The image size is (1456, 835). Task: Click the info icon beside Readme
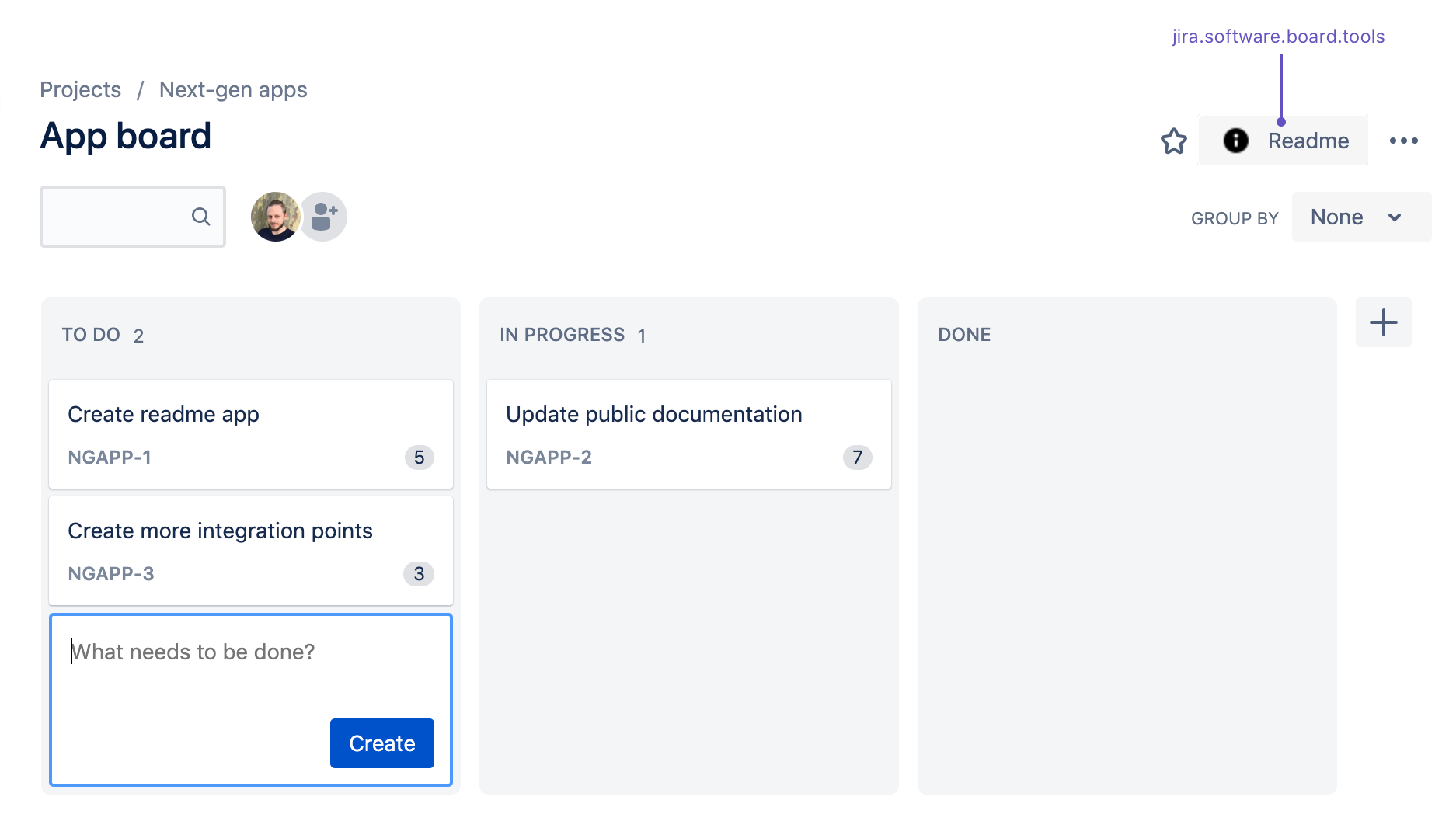tap(1235, 141)
